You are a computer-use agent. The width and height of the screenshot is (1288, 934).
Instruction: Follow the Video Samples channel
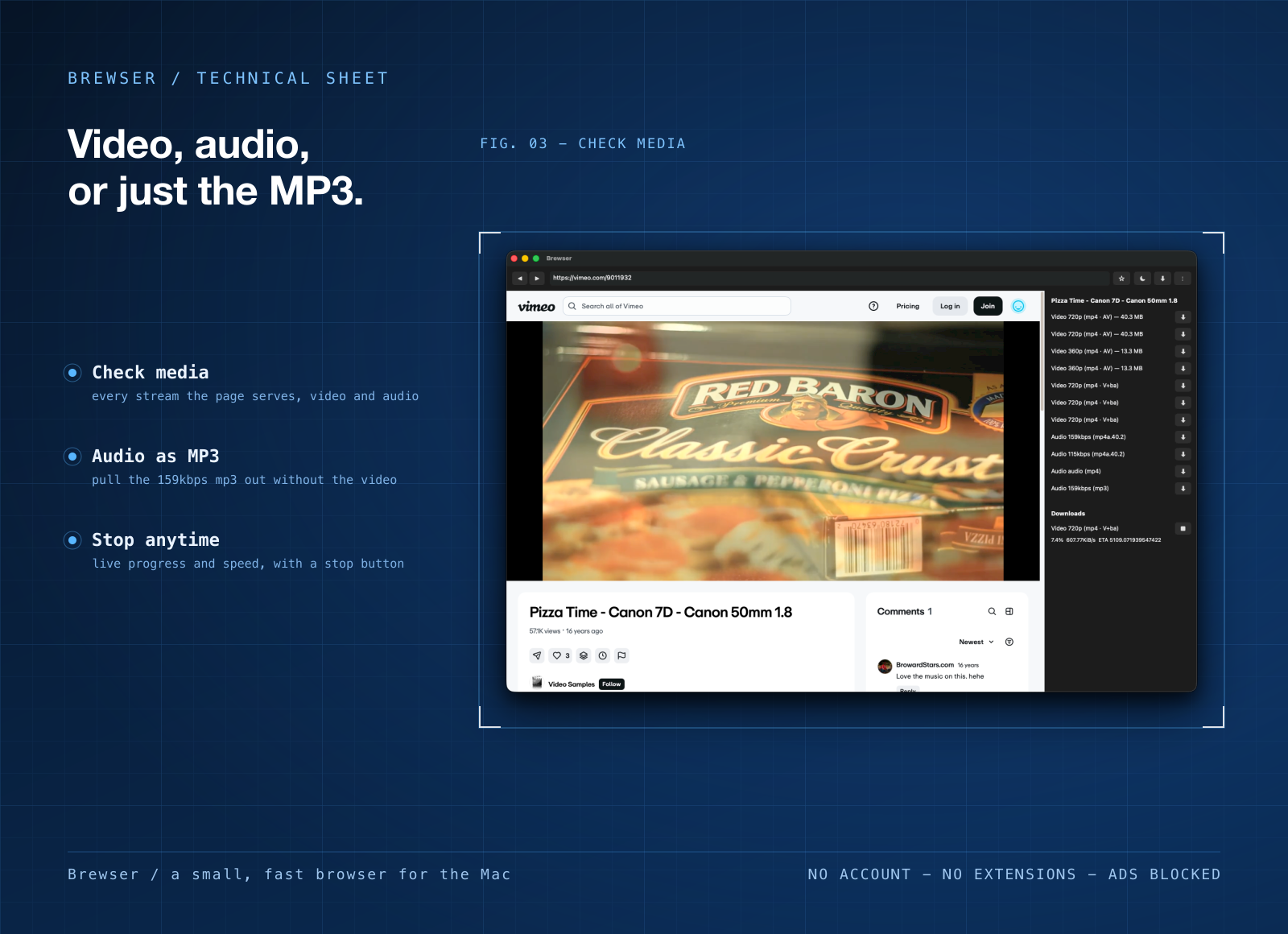coord(612,684)
